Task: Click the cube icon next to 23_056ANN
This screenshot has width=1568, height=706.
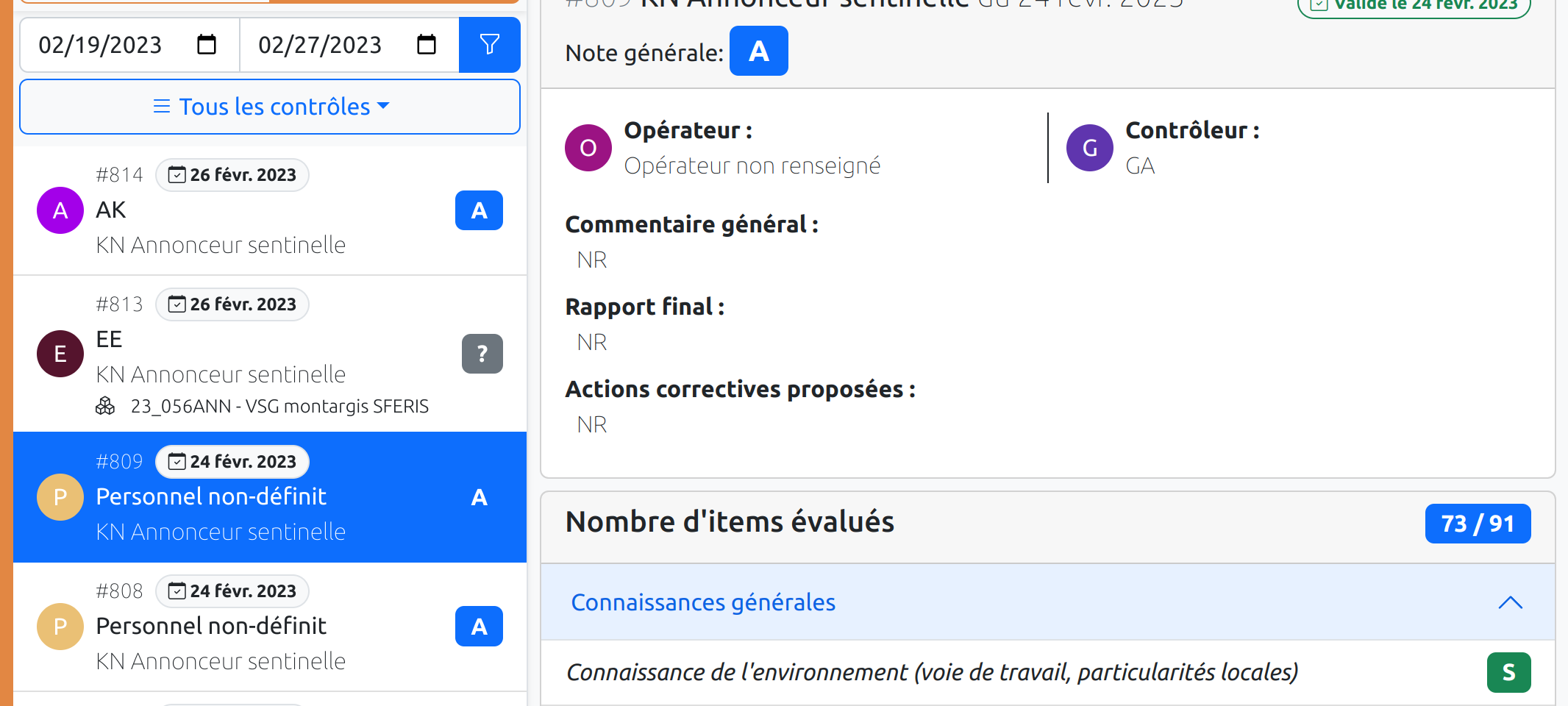Action: (106, 405)
